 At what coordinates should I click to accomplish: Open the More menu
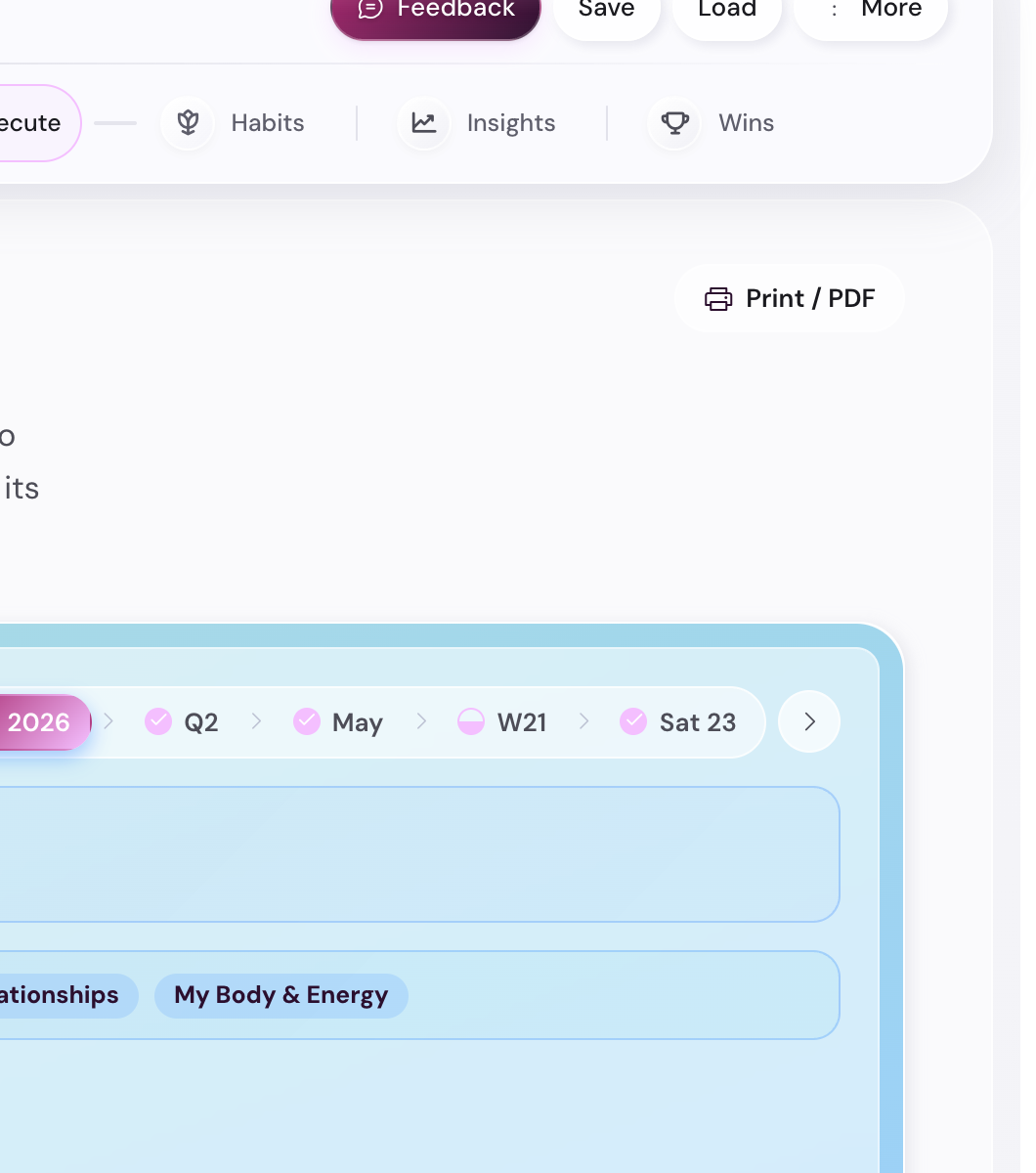pos(871,12)
